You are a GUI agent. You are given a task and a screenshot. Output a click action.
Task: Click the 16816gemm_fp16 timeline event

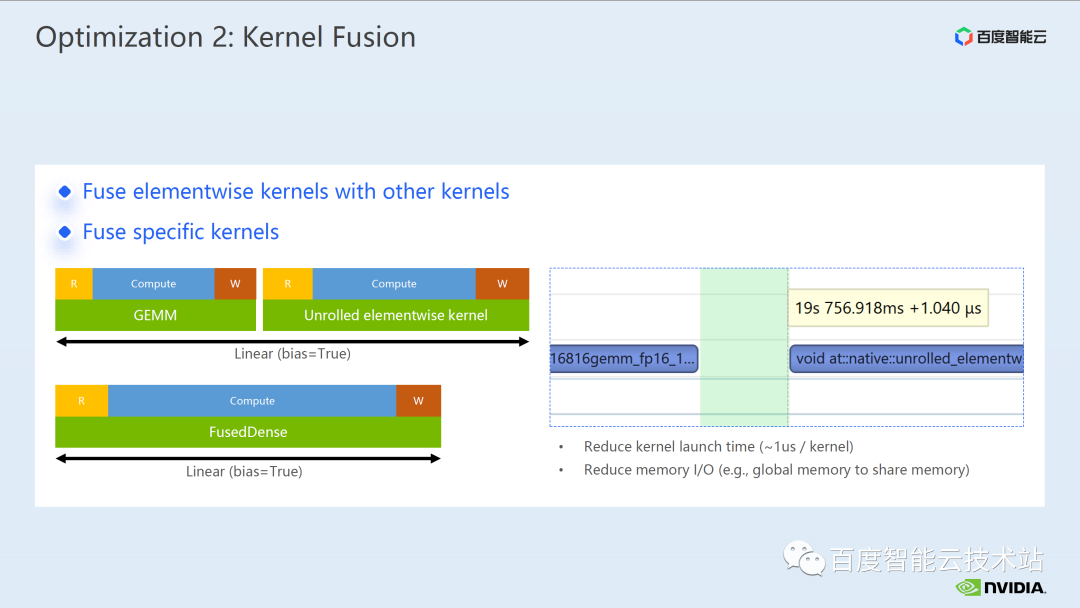(x=623, y=358)
